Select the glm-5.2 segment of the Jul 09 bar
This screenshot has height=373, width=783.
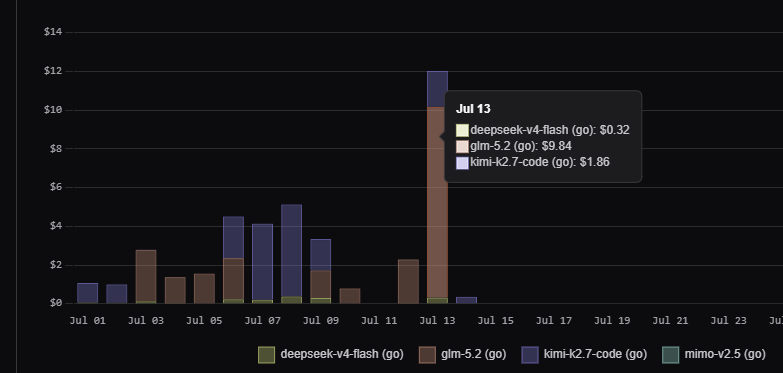(x=321, y=284)
